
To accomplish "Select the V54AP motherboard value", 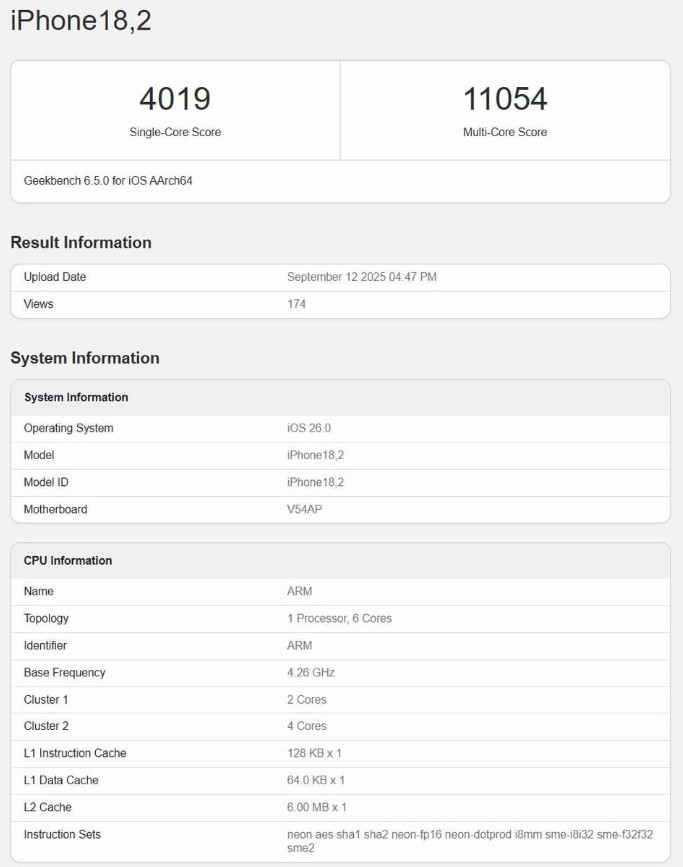I will [304, 509].
